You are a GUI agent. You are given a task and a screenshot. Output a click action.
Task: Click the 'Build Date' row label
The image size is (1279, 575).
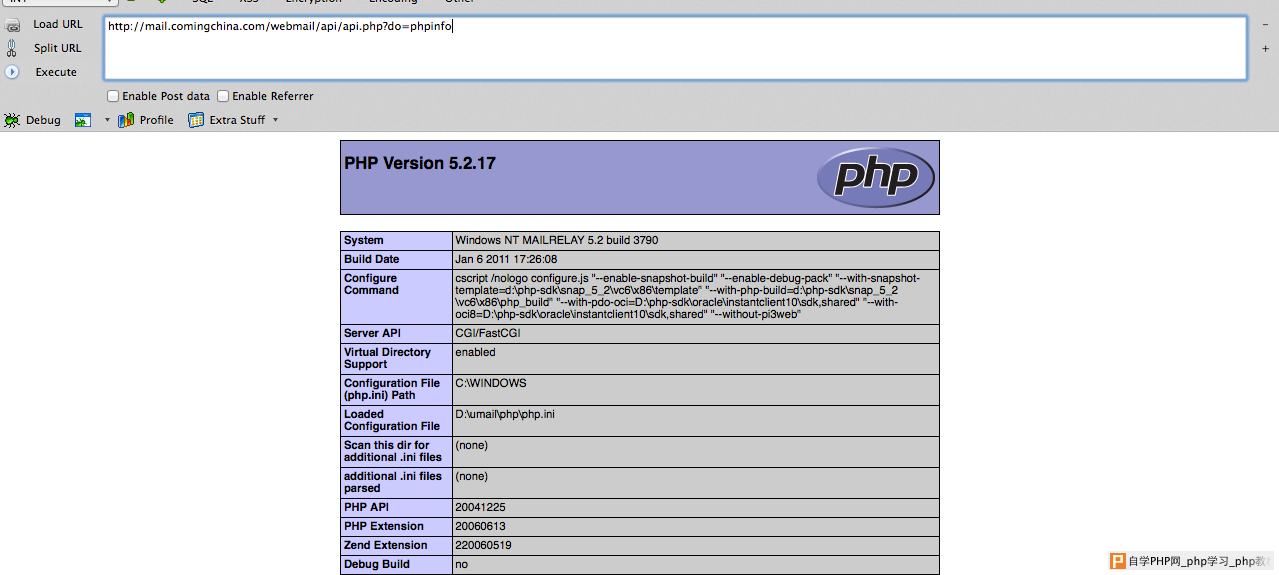click(x=372, y=259)
